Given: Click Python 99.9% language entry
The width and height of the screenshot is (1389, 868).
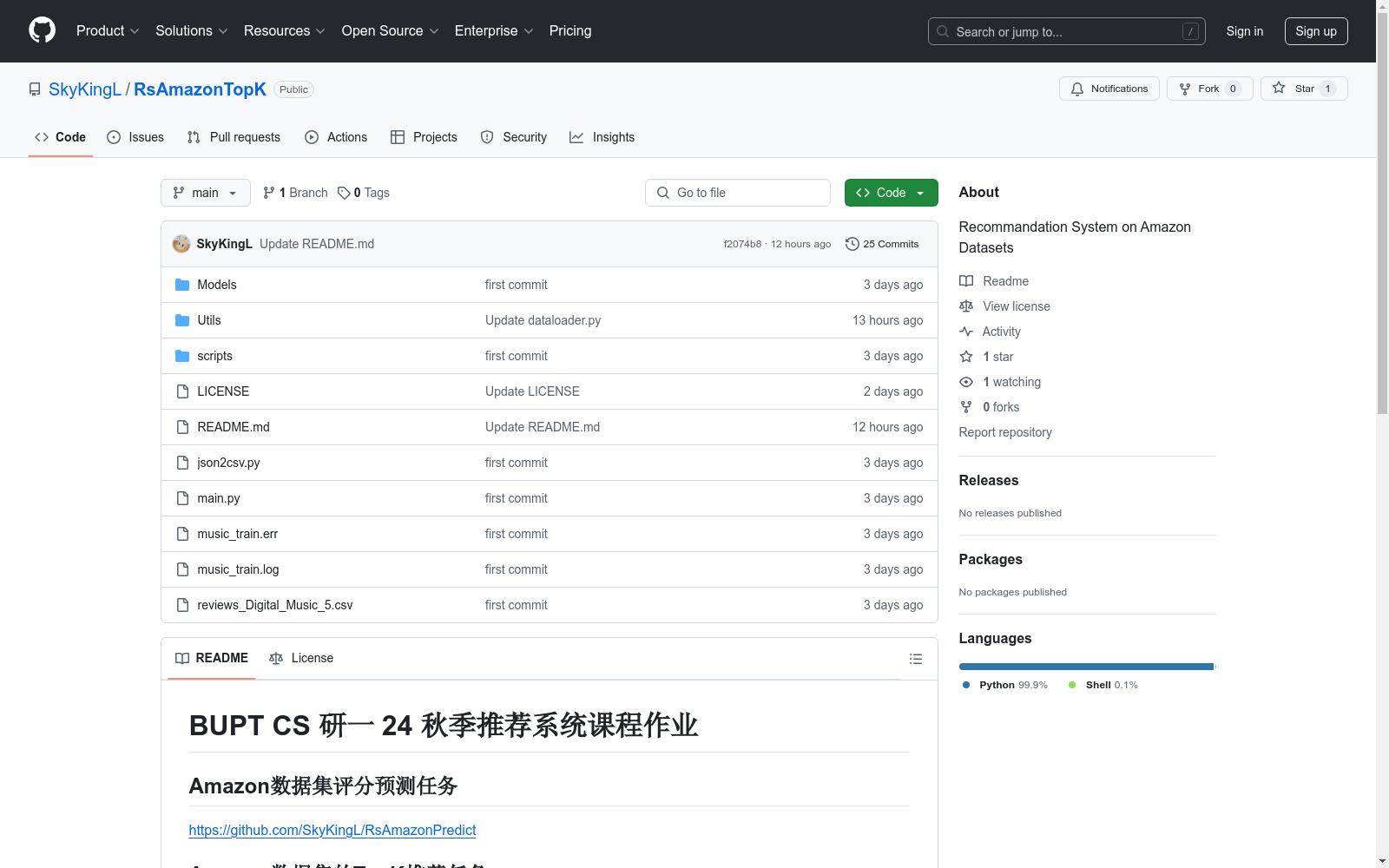Looking at the screenshot, I should (x=1005, y=685).
